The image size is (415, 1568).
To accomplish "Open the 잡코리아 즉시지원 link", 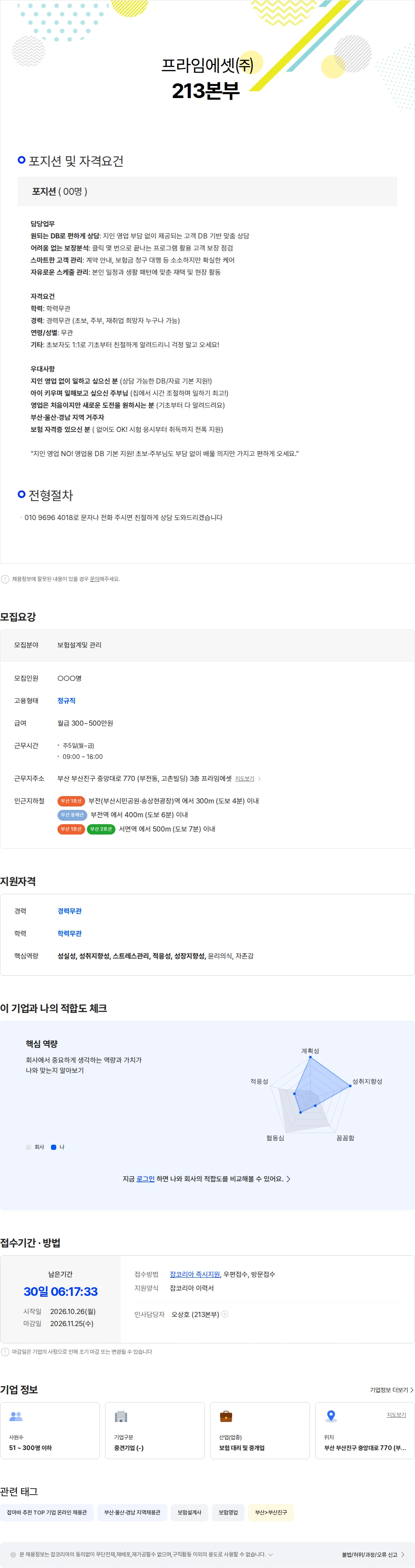I will (195, 1274).
